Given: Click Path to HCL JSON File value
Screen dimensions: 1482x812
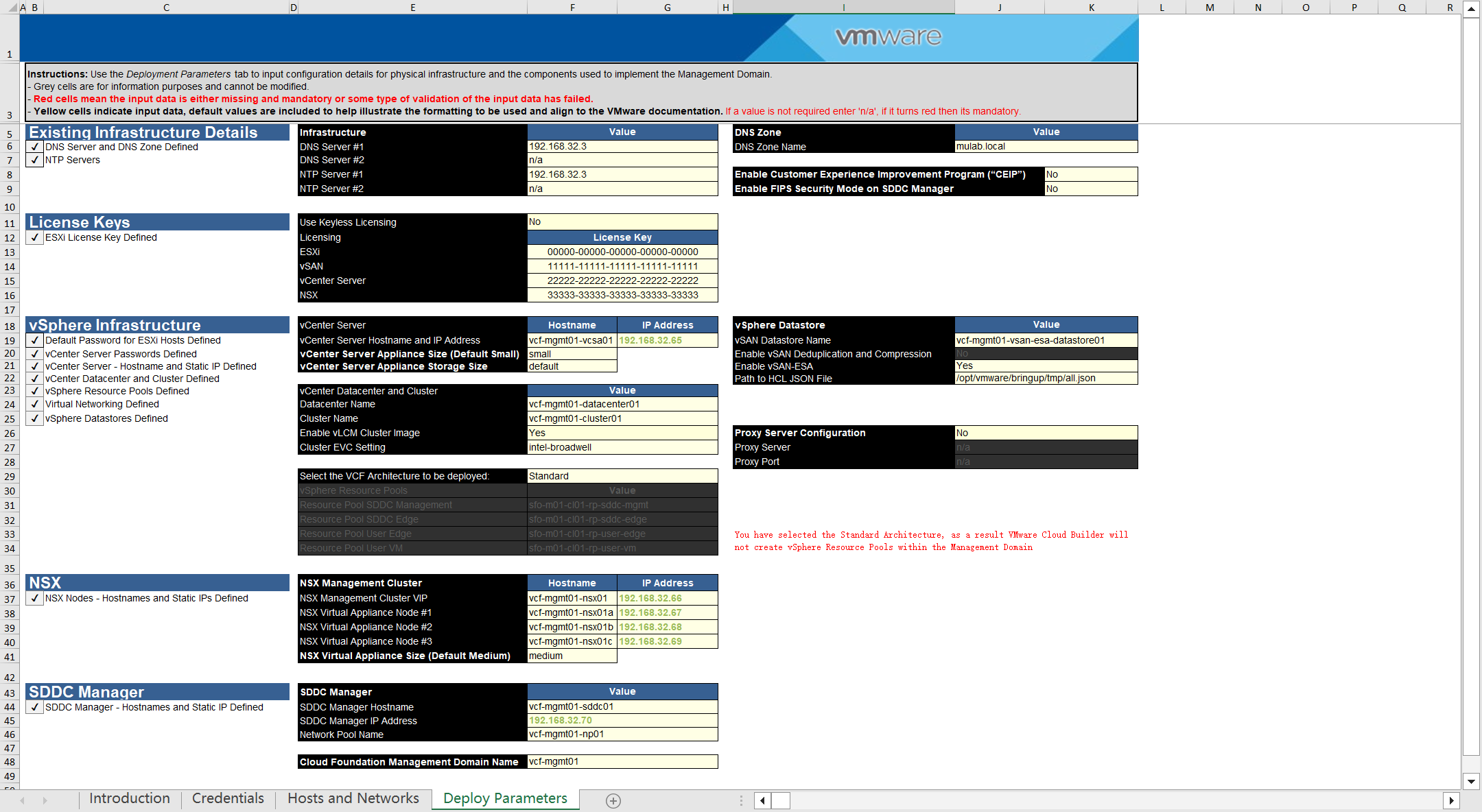Looking at the screenshot, I should click(1046, 378).
